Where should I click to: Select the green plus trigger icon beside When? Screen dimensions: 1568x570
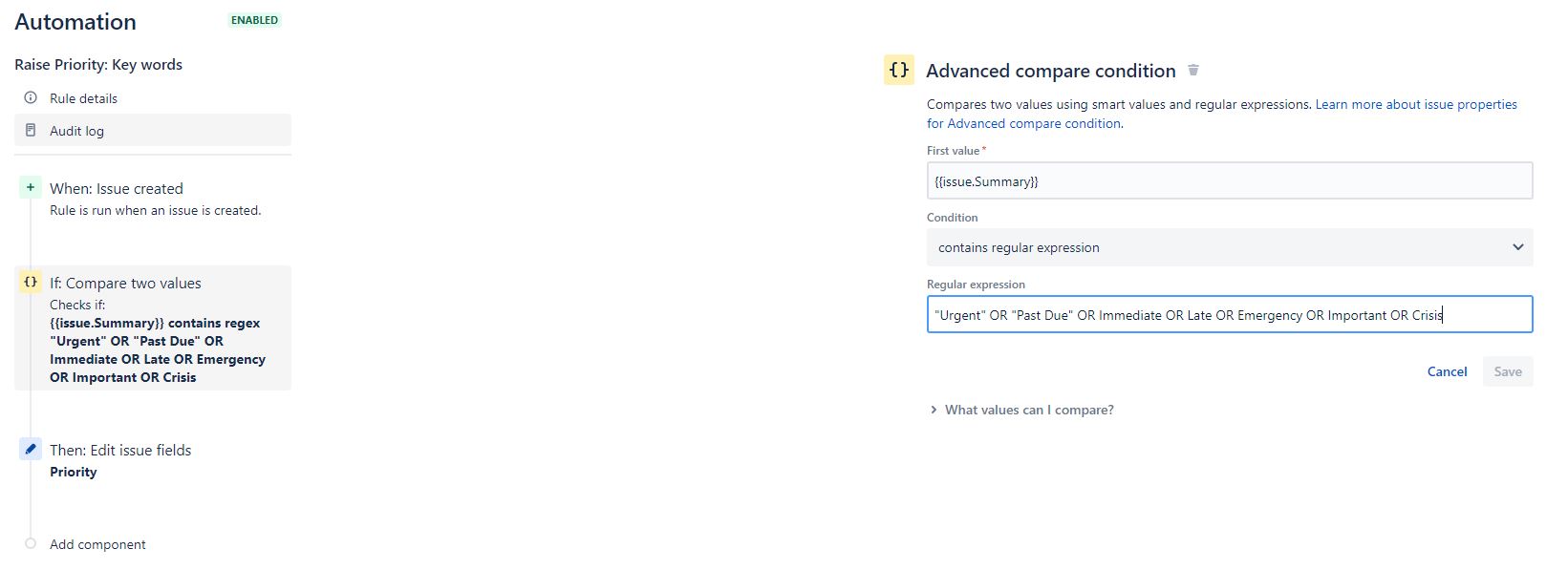pos(30,188)
